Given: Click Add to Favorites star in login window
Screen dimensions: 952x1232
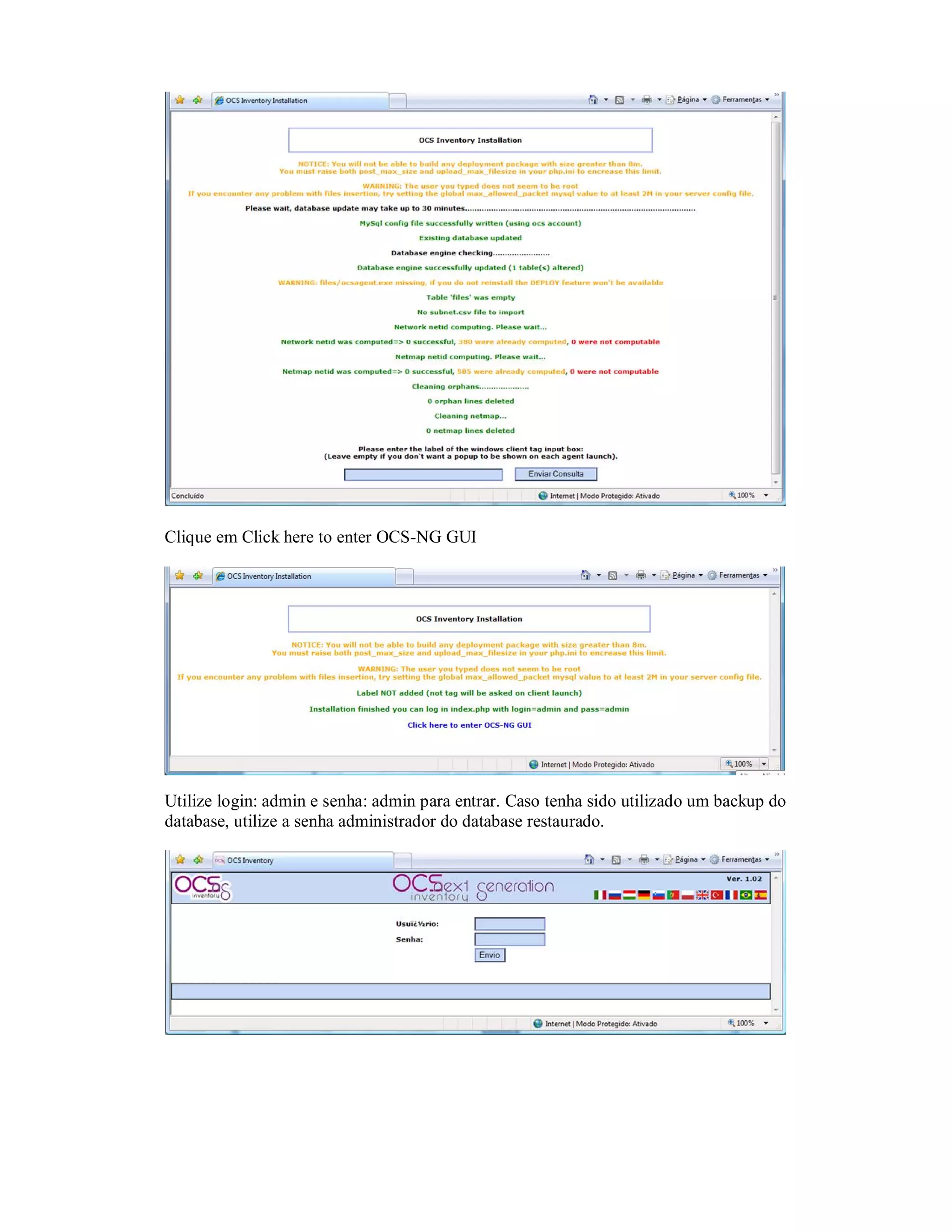Looking at the screenshot, I should 198,860.
